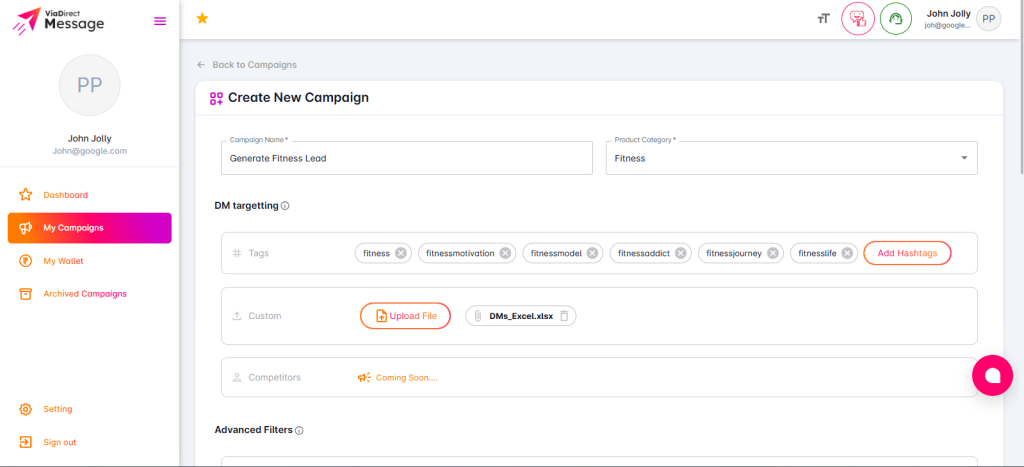This screenshot has width=1024, height=467.
Task: Remove the fitnessaddict hashtag
Action: 680,253
